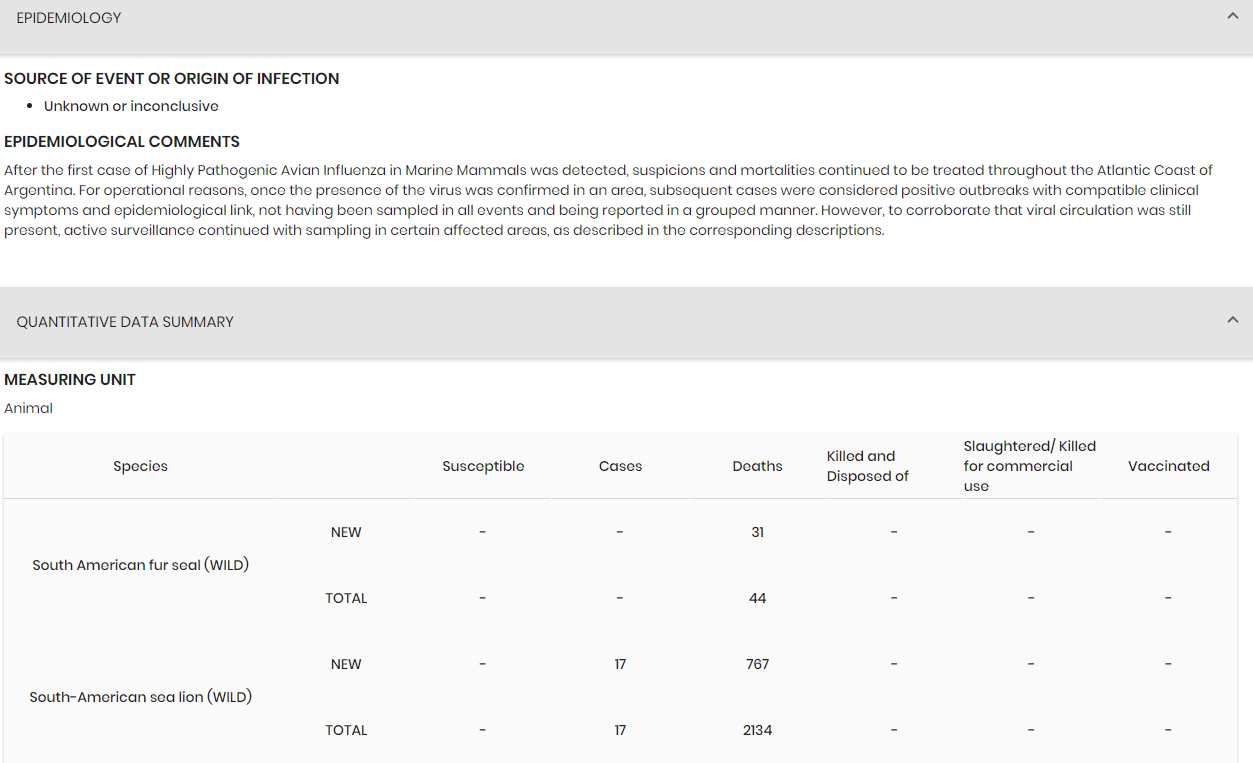This screenshot has height=763, width=1253.
Task: Click the Vaccinated column header
Action: click(x=1168, y=466)
